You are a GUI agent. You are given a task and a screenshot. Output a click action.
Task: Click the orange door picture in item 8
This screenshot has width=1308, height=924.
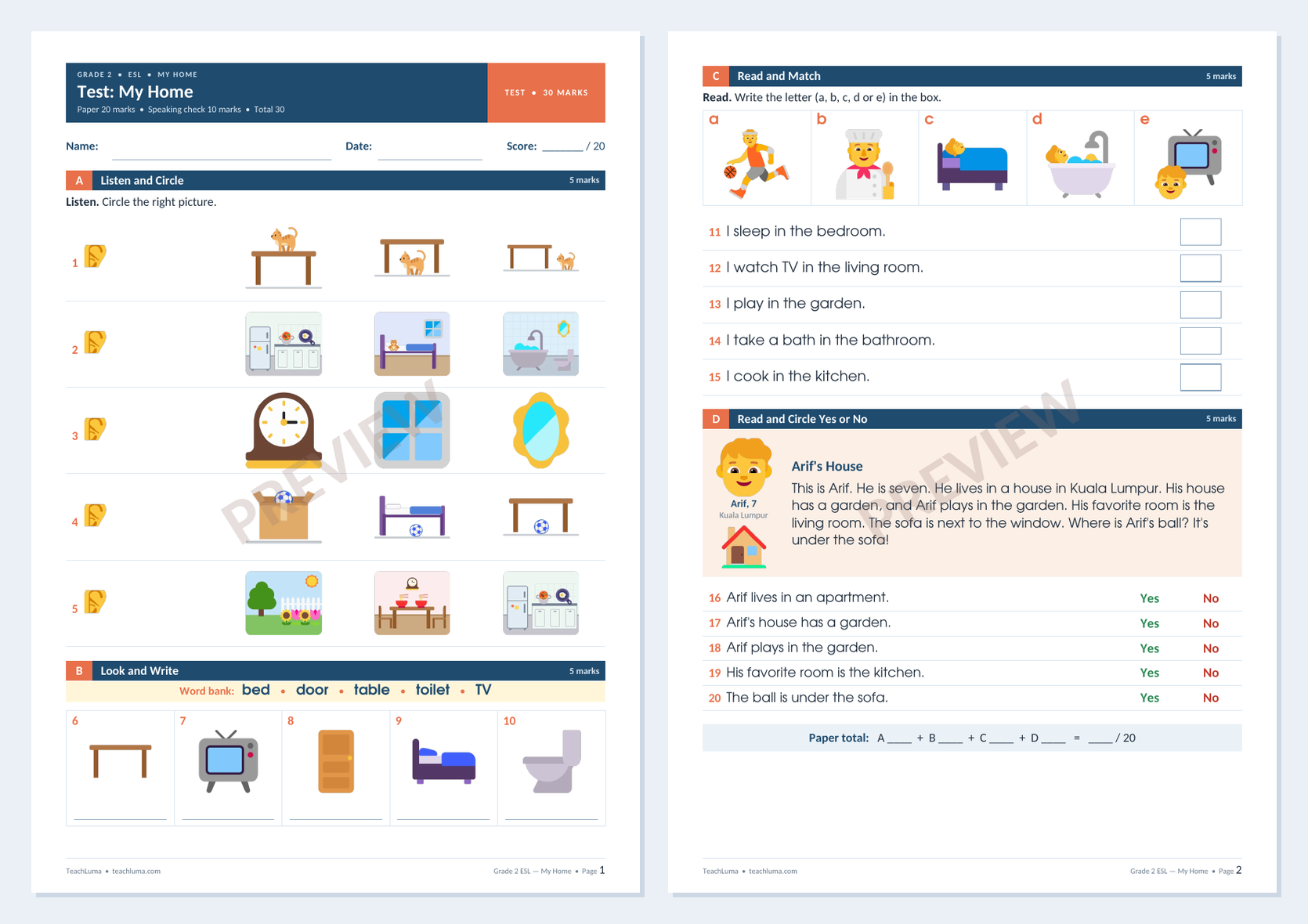[x=336, y=762]
